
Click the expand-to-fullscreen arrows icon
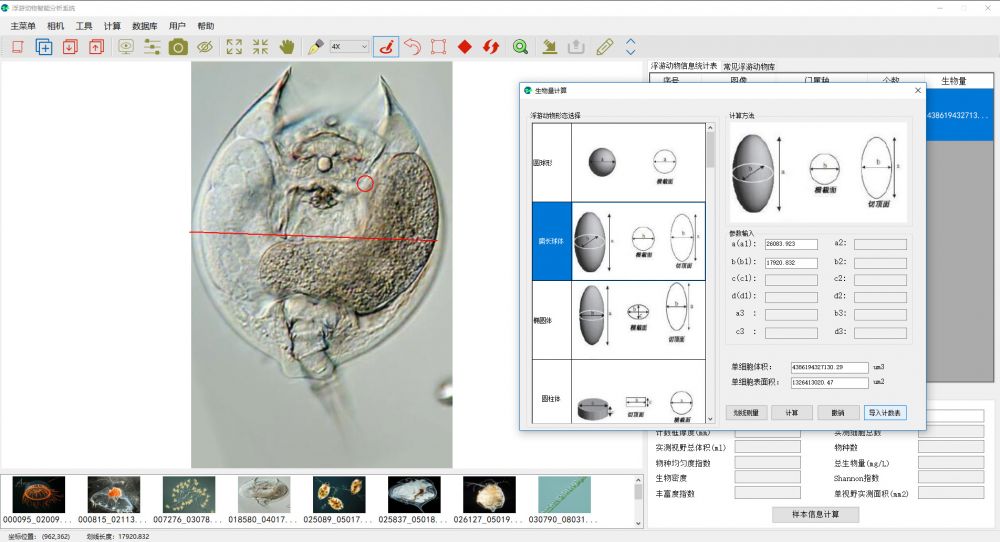coord(234,46)
